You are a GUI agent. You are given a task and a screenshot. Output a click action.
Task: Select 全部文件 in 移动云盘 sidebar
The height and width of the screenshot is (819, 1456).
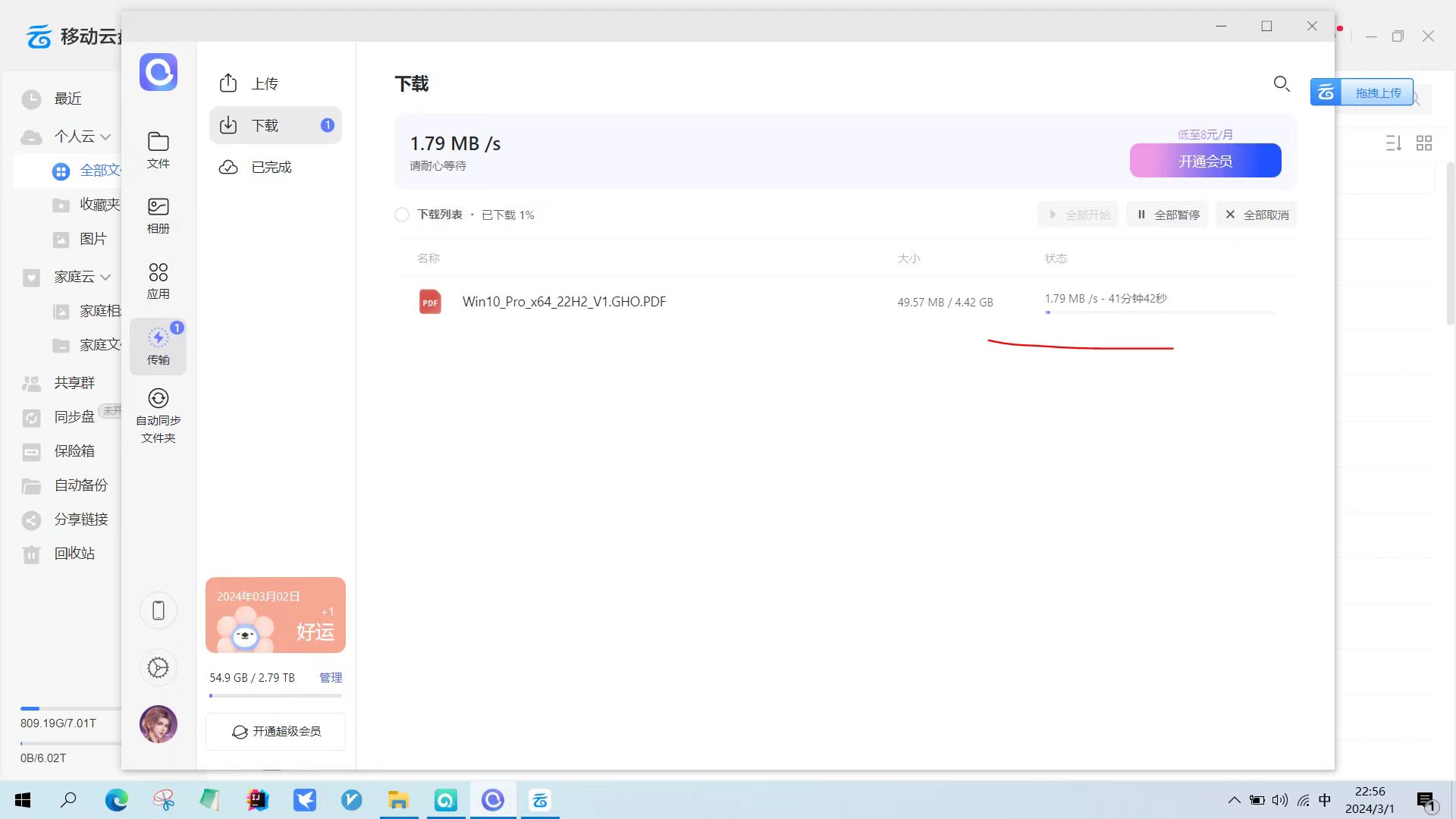pos(86,171)
